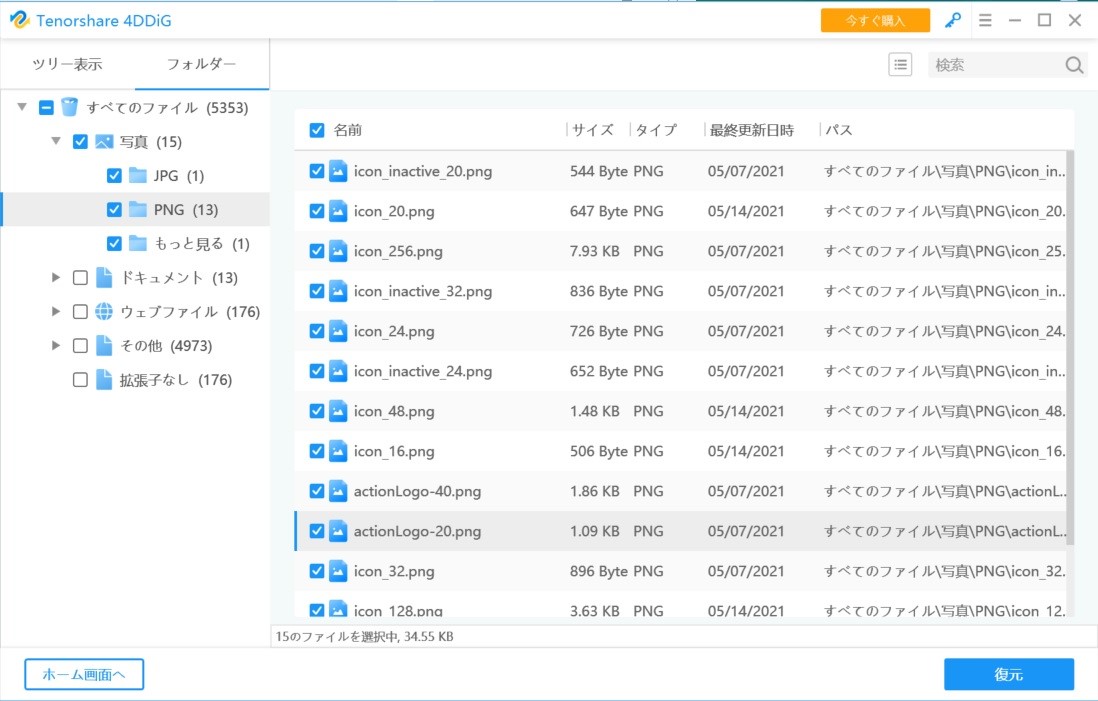Screen dimensions: 1098x701
Task: Click the search magnifier icon
Action: (x=1074, y=65)
